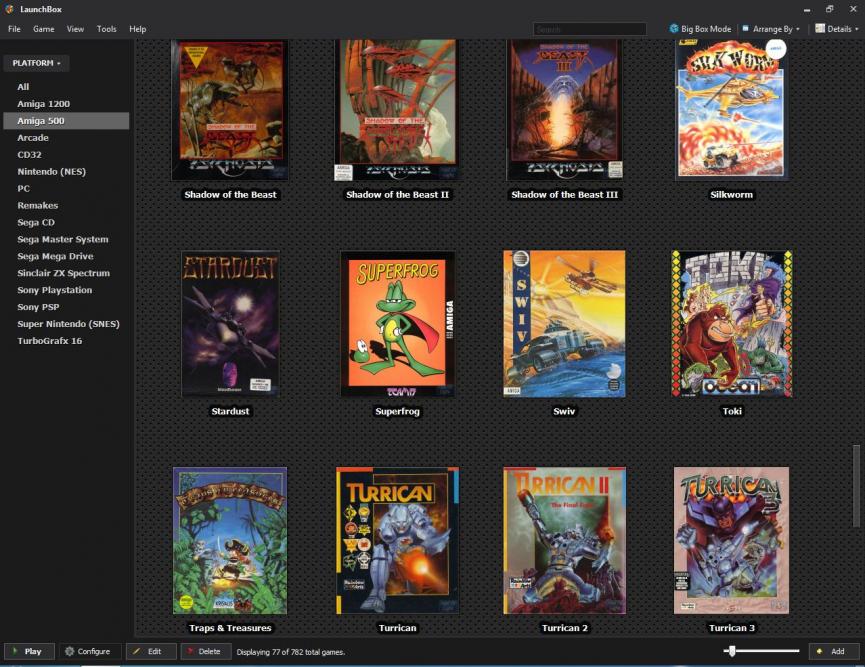This screenshot has height=667, width=865.
Task: Select the Superfrog box art
Action: tap(397, 324)
